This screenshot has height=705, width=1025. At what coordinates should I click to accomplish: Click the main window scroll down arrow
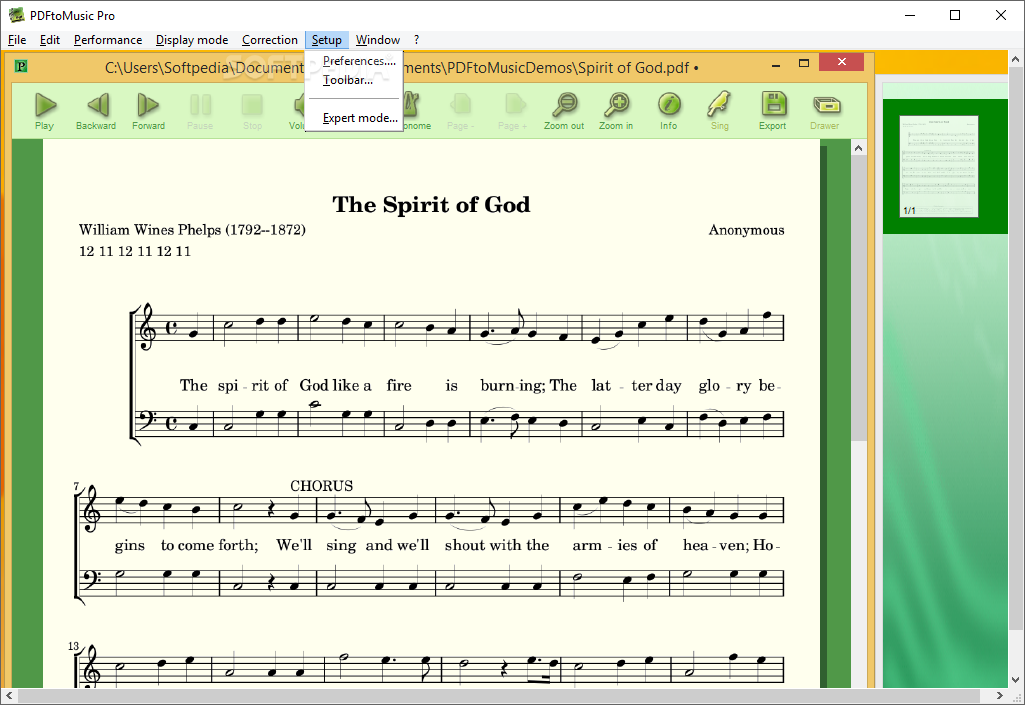coord(1016,680)
